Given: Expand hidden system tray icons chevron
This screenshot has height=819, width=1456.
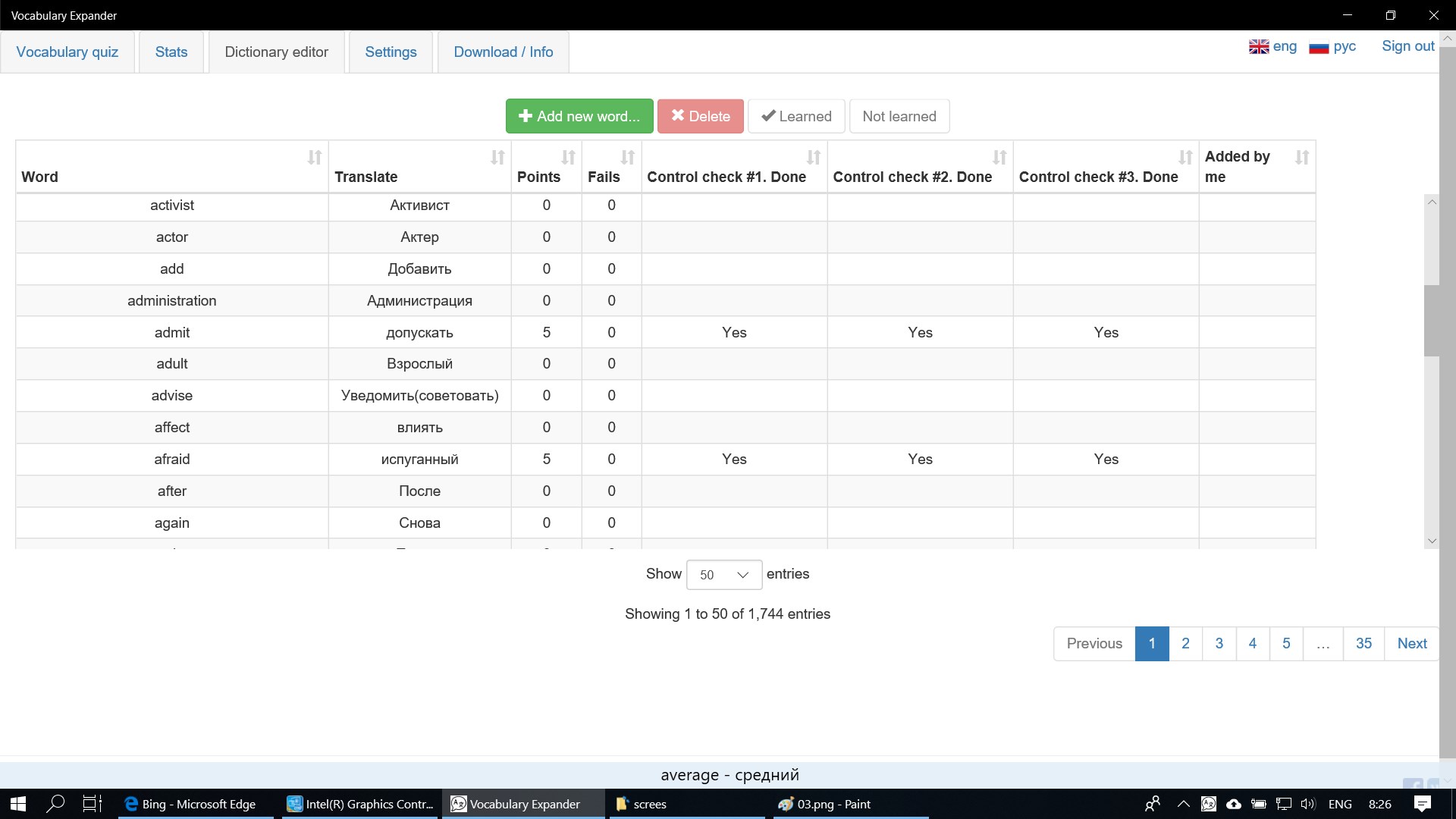Looking at the screenshot, I should pyautogui.click(x=1183, y=804).
